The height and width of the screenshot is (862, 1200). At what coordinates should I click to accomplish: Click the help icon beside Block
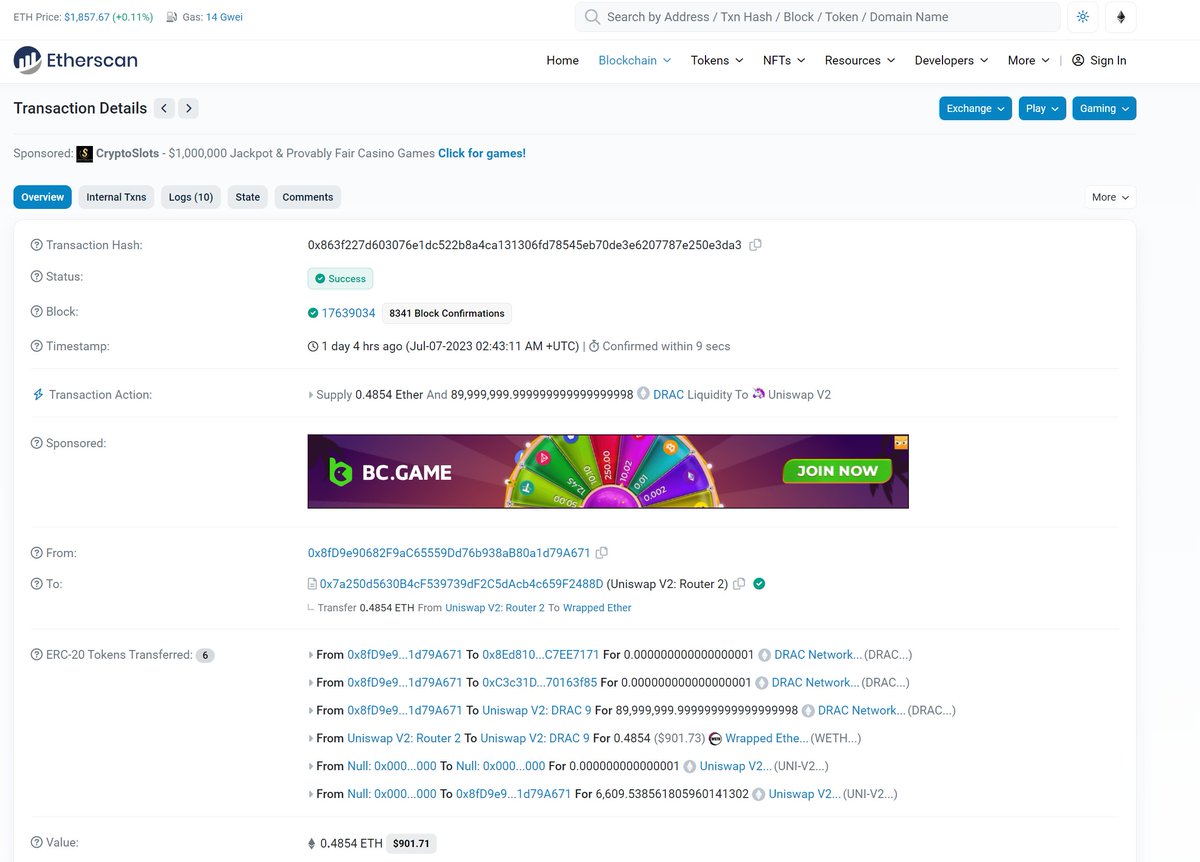(37, 312)
